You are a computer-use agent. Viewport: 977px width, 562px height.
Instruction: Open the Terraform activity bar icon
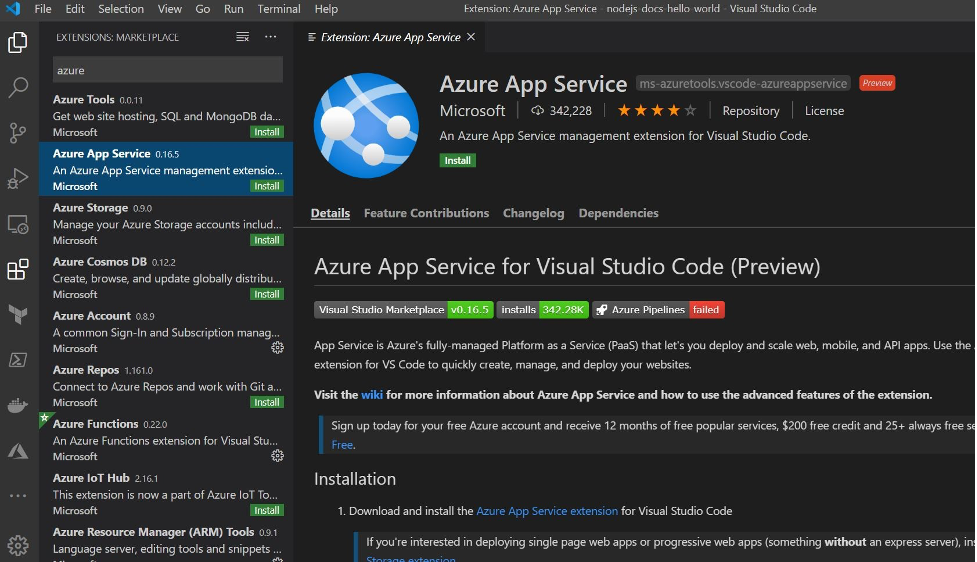pyautogui.click(x=17, y=315)
